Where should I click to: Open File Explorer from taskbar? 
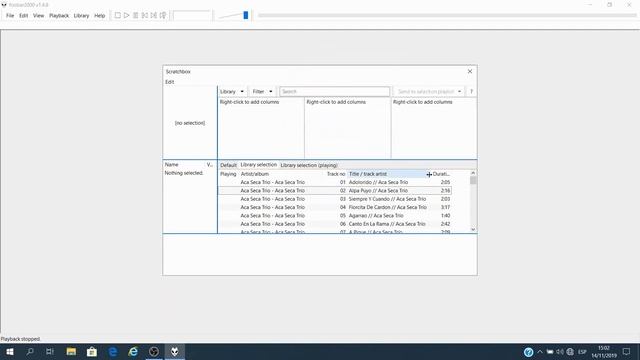coord(71,351)
